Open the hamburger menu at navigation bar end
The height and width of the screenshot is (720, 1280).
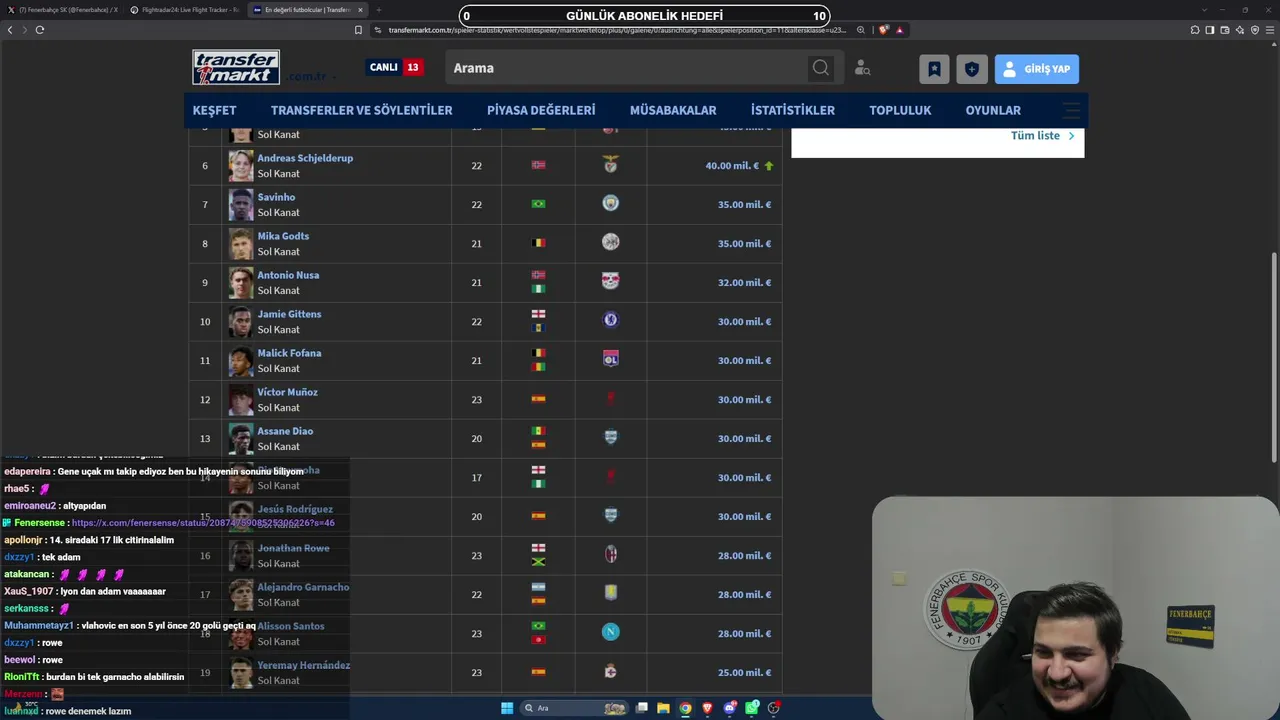click(x=1071, y=110)
